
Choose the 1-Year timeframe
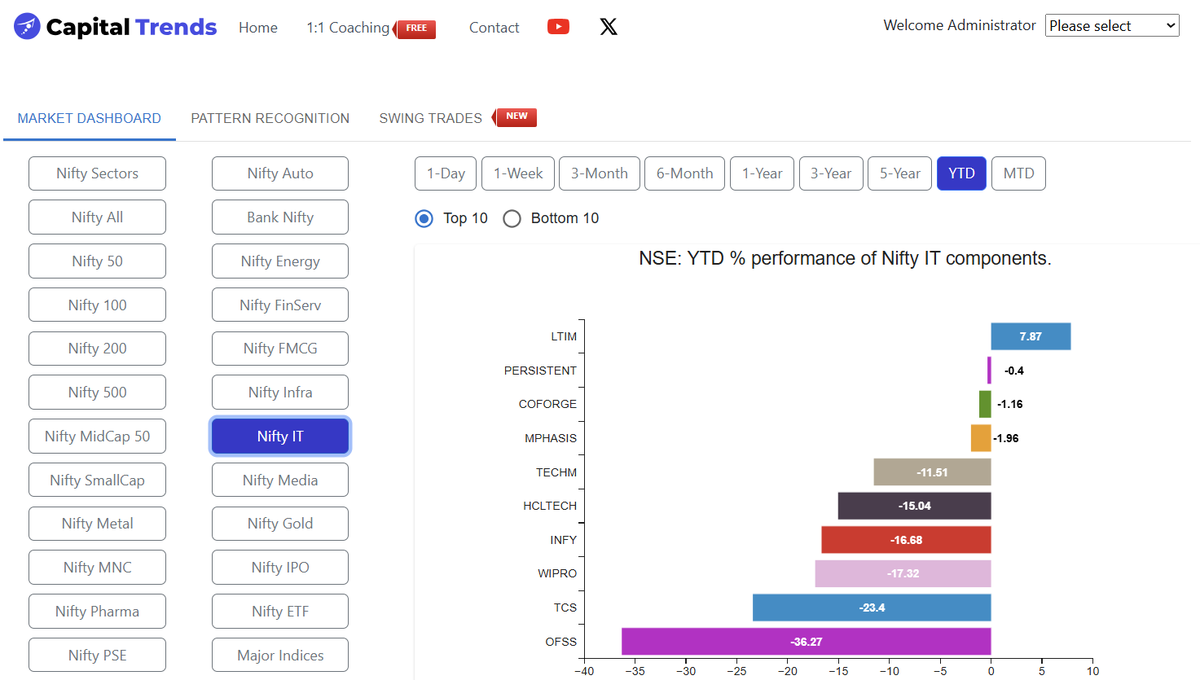pyautogui.click(x=762, y=173)
